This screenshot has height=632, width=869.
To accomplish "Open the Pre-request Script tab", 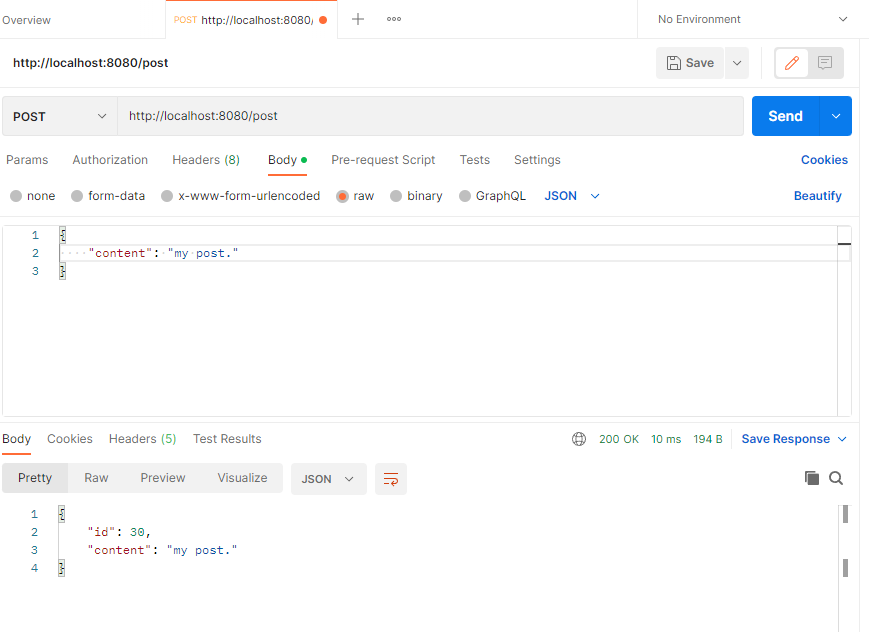I will pyautogui.click(x=383, y=160).
